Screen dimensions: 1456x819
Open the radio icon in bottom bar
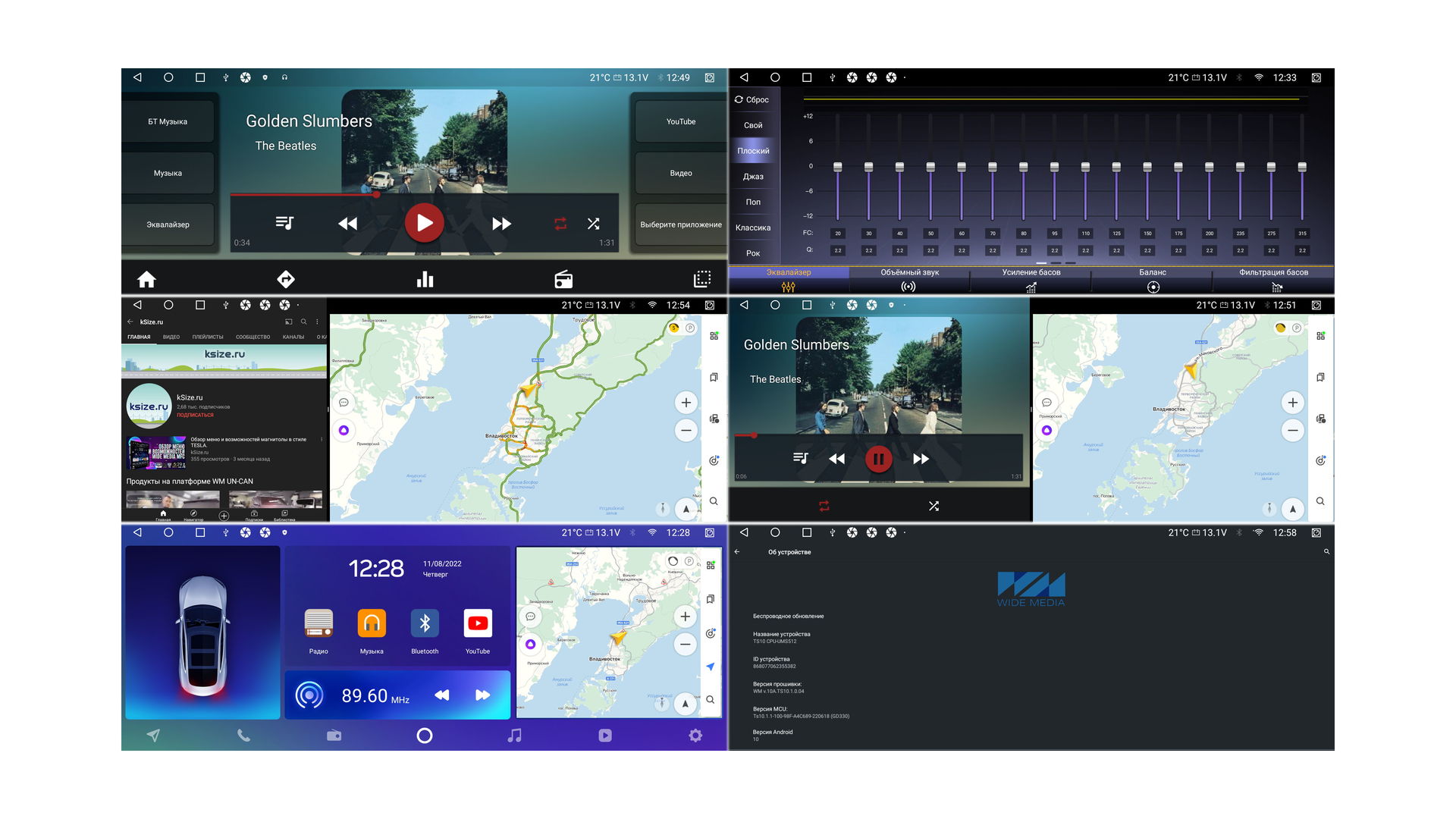coord(563,279)
